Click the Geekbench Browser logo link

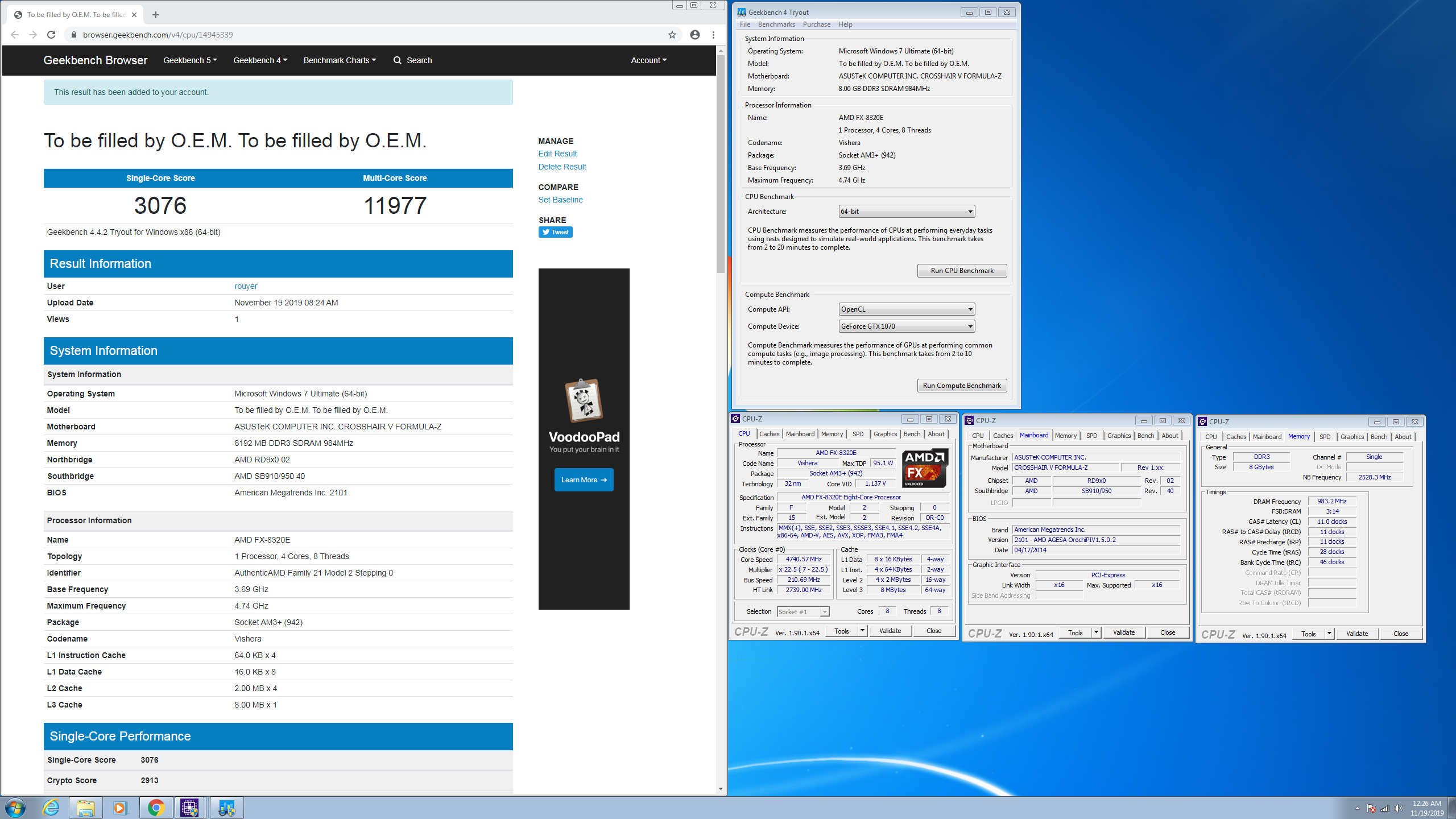coord(95,60)
